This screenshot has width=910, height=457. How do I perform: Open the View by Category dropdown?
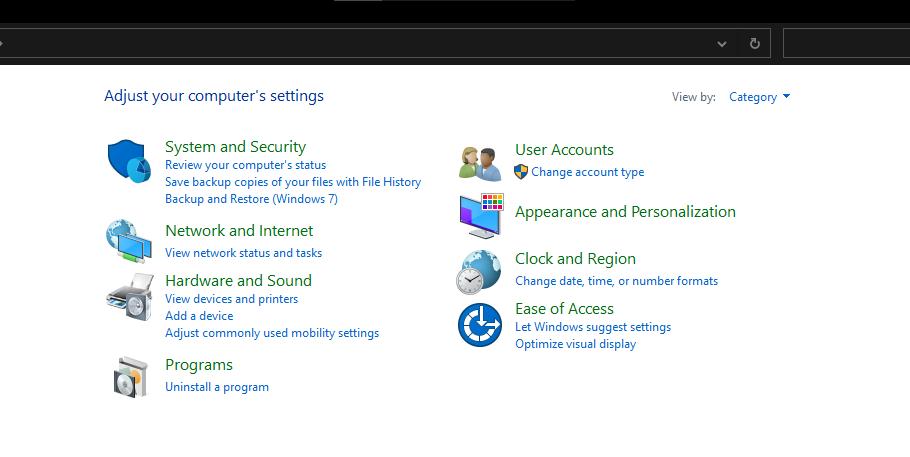[759, 97]
